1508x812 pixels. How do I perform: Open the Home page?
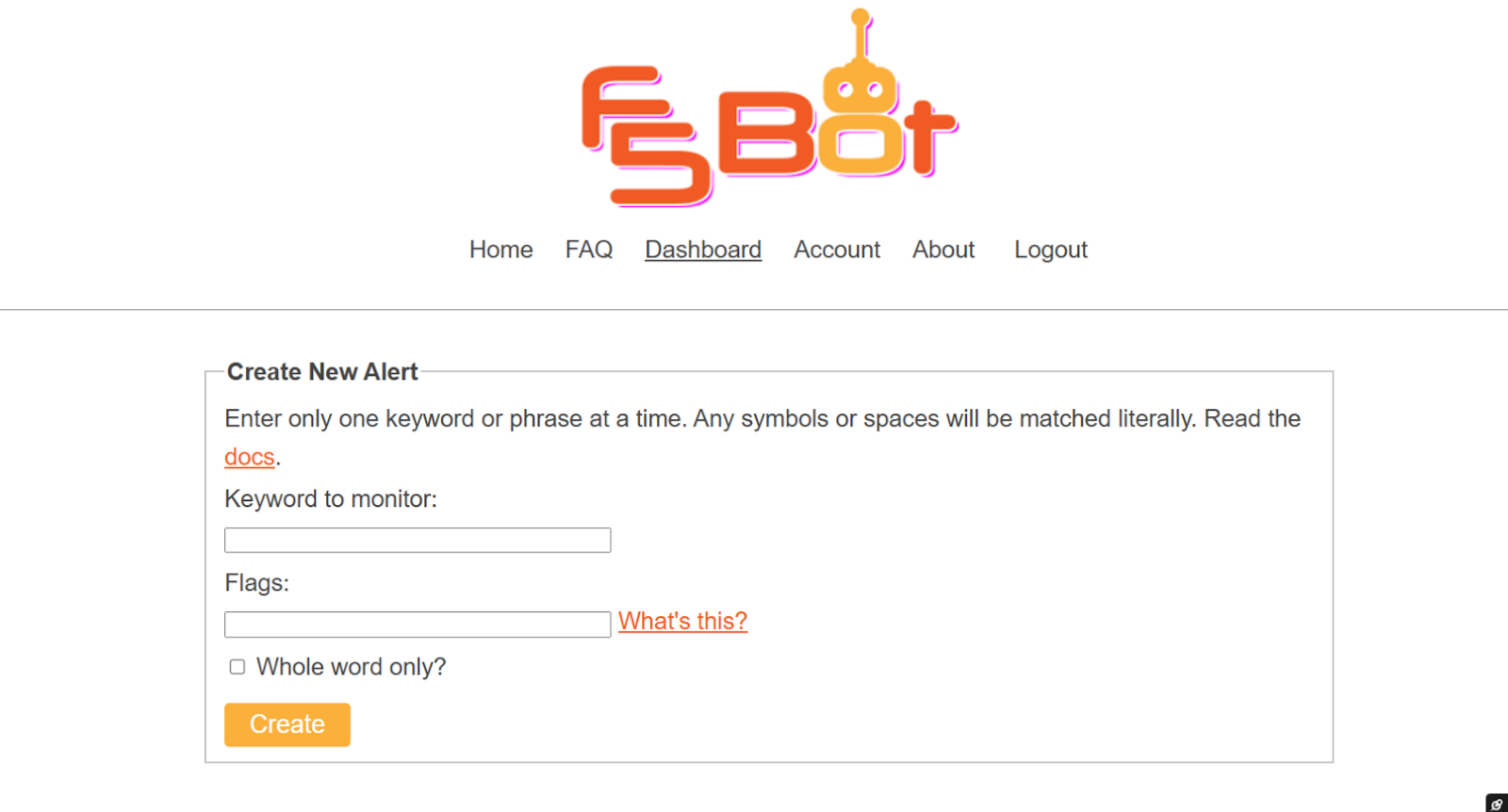[x=500, y=250]
